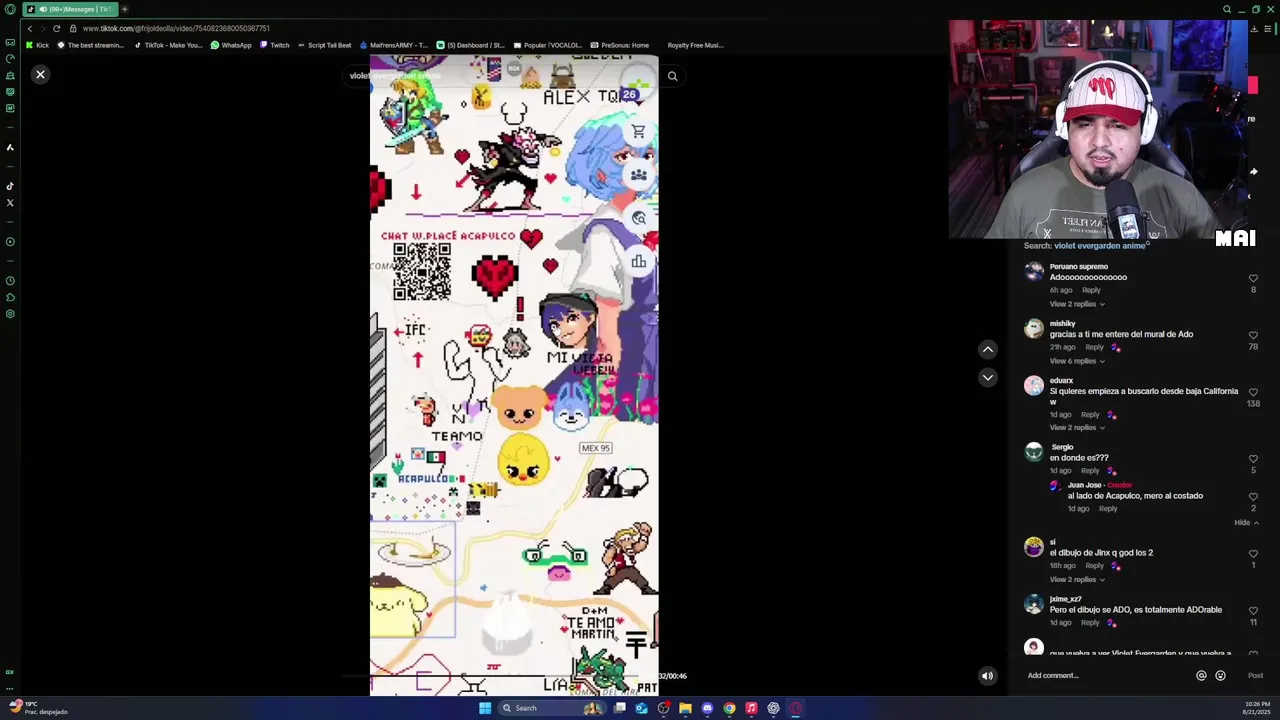The height and width of the screenshot is (720, 1280).
Task: Go back in browser history
Action: 29,28
